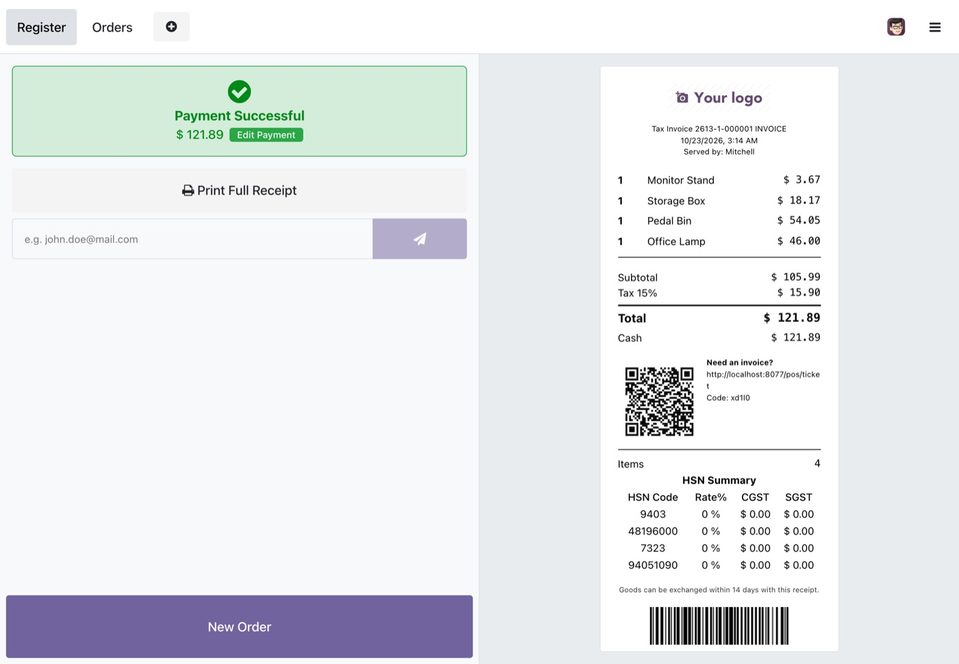Open the user avatar menu
This screenshot has height=664, width=959.
tap(895, 27)
